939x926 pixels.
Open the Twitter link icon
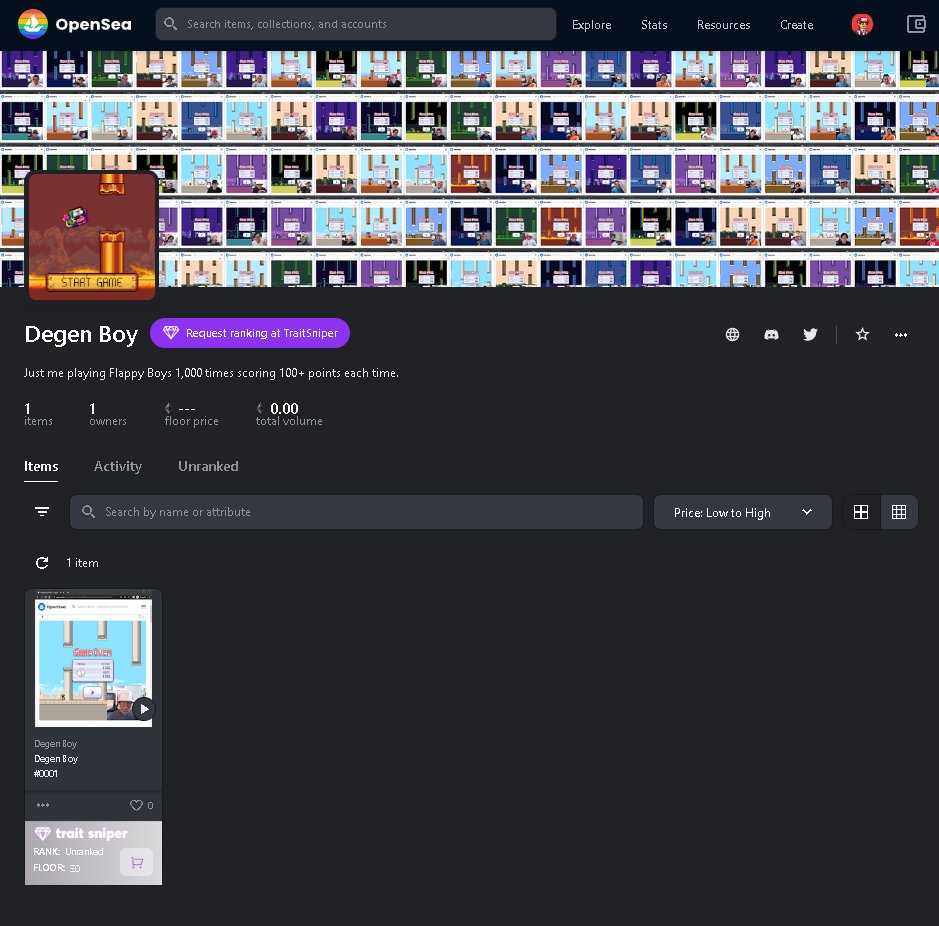(810, 334)
